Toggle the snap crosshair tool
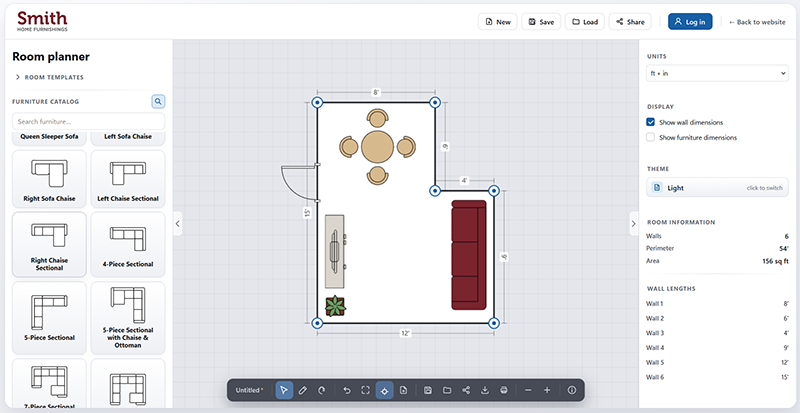Image resolution: width=800 pixels, height=413 pixels. pos(385,390)
